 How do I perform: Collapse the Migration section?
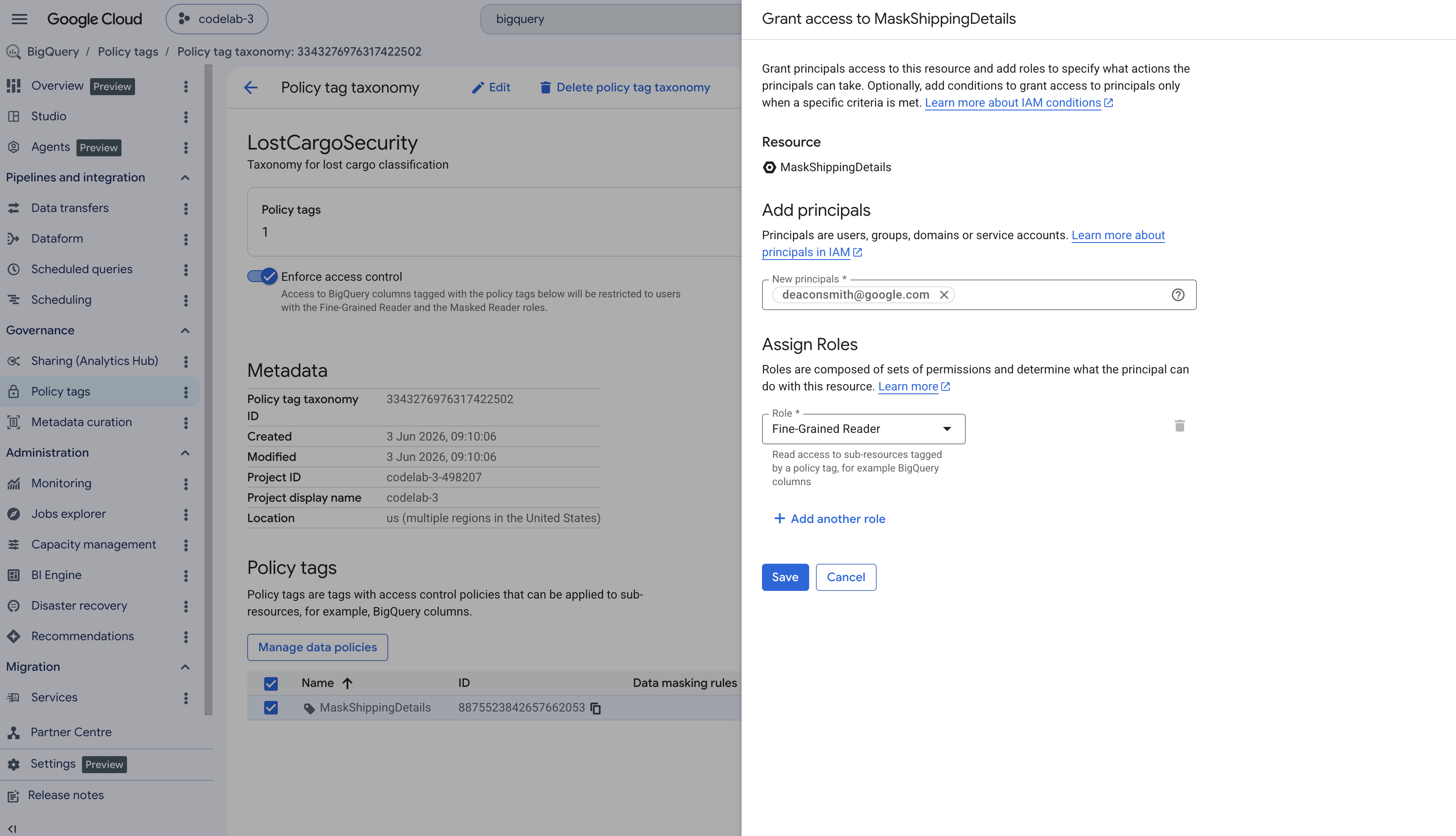[185, 667]
